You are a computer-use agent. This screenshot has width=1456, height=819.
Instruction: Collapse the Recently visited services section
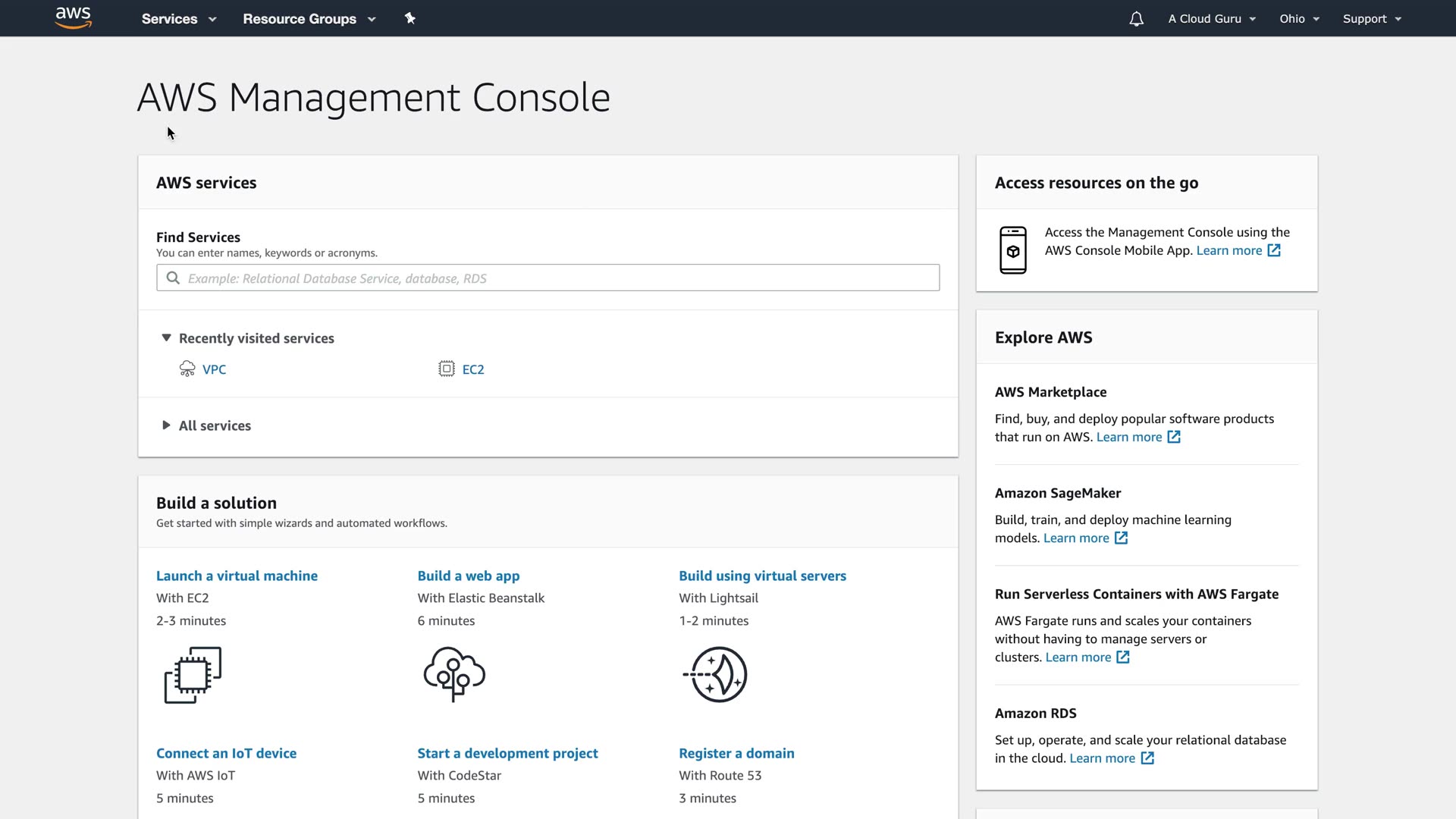[166, 338]
